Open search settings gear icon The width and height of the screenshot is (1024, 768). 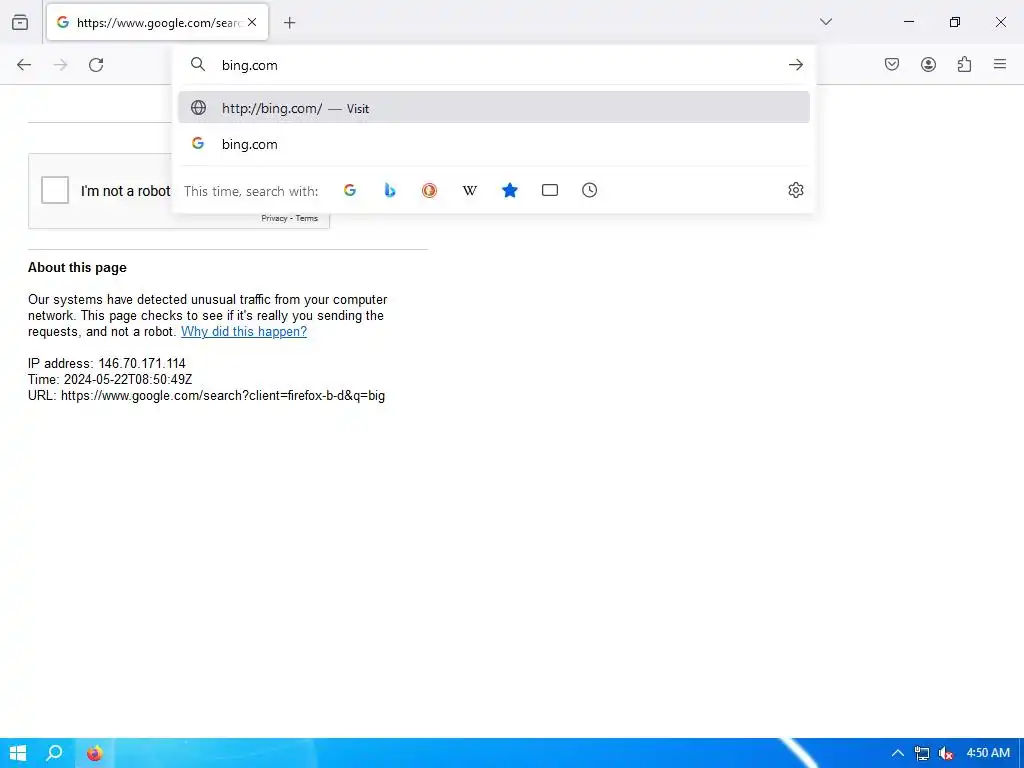(x=795, y=190)
